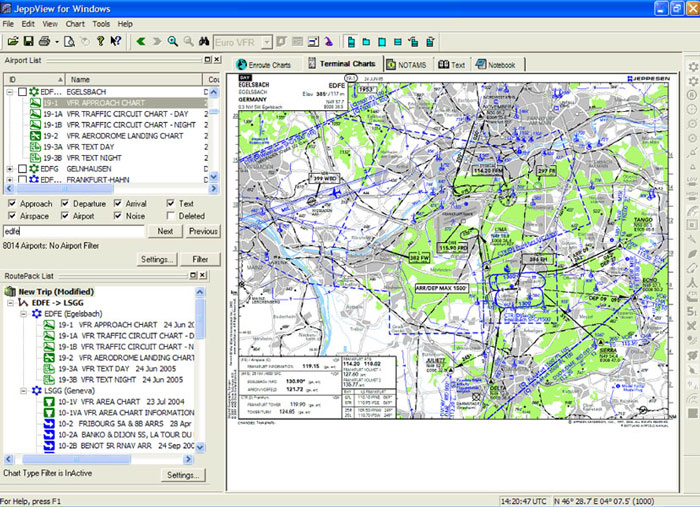Click the Zoom In magnifier icon
700x507 pixels.
click(x=173, y=42)
